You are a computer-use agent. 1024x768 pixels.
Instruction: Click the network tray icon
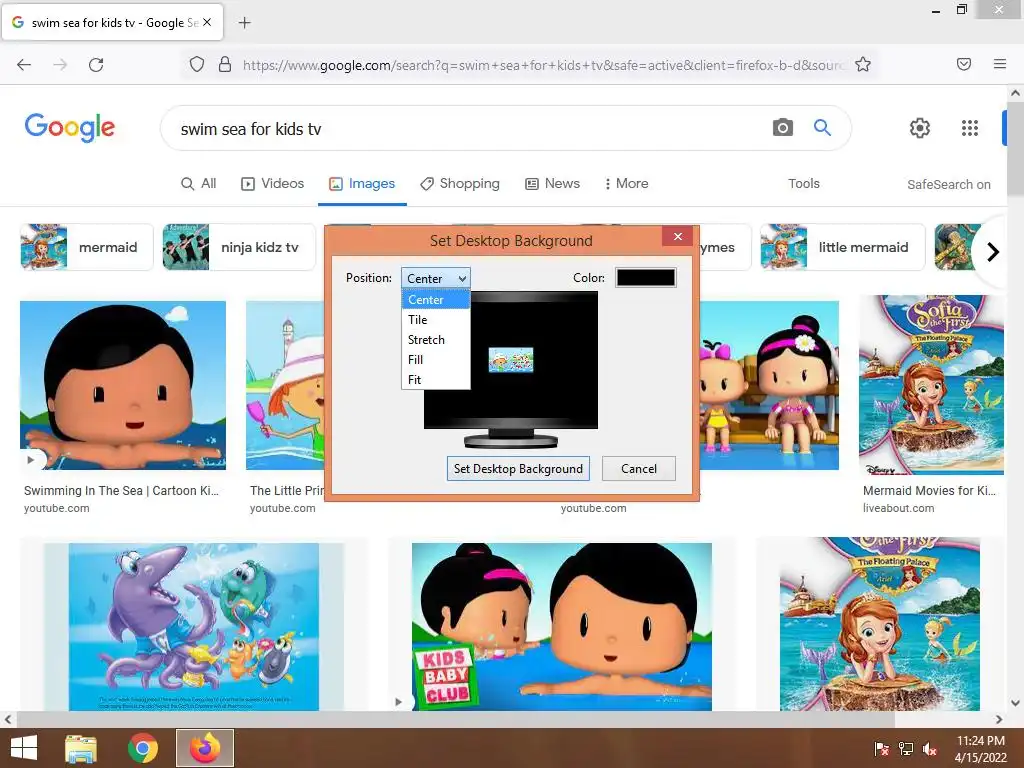click(906, 749)
